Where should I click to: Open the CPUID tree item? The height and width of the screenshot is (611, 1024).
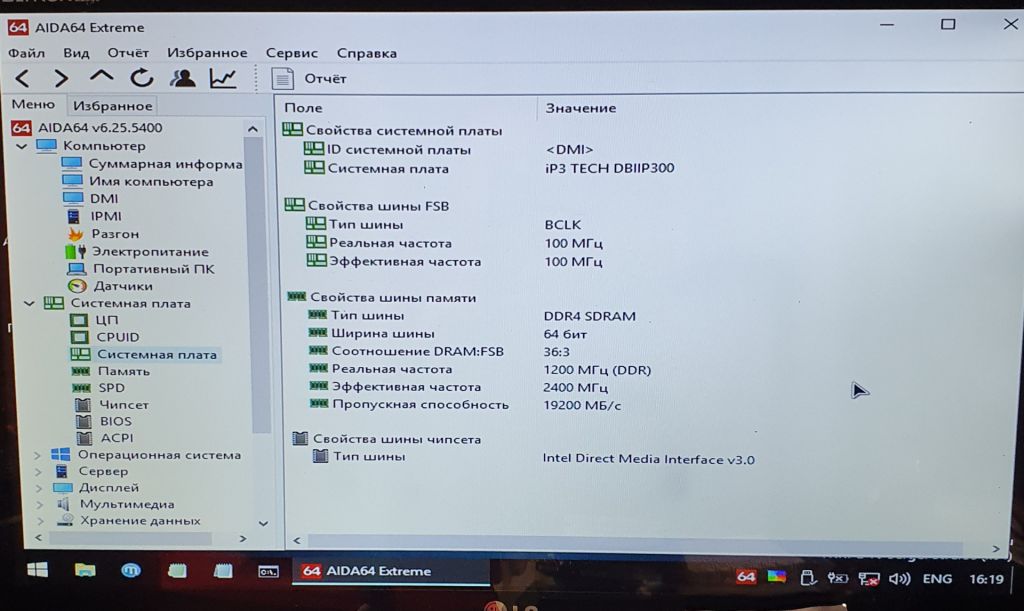(x=105, y=337)
